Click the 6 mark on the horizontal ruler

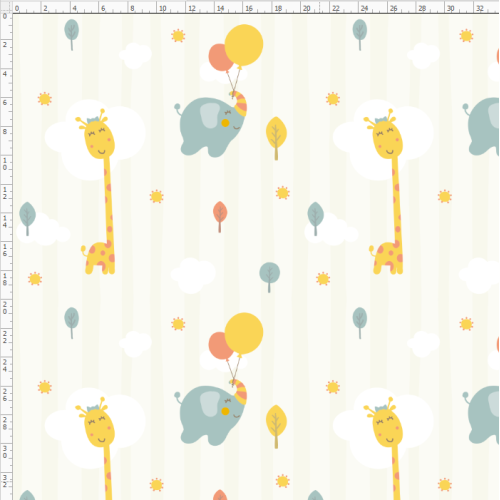(103, 8)
